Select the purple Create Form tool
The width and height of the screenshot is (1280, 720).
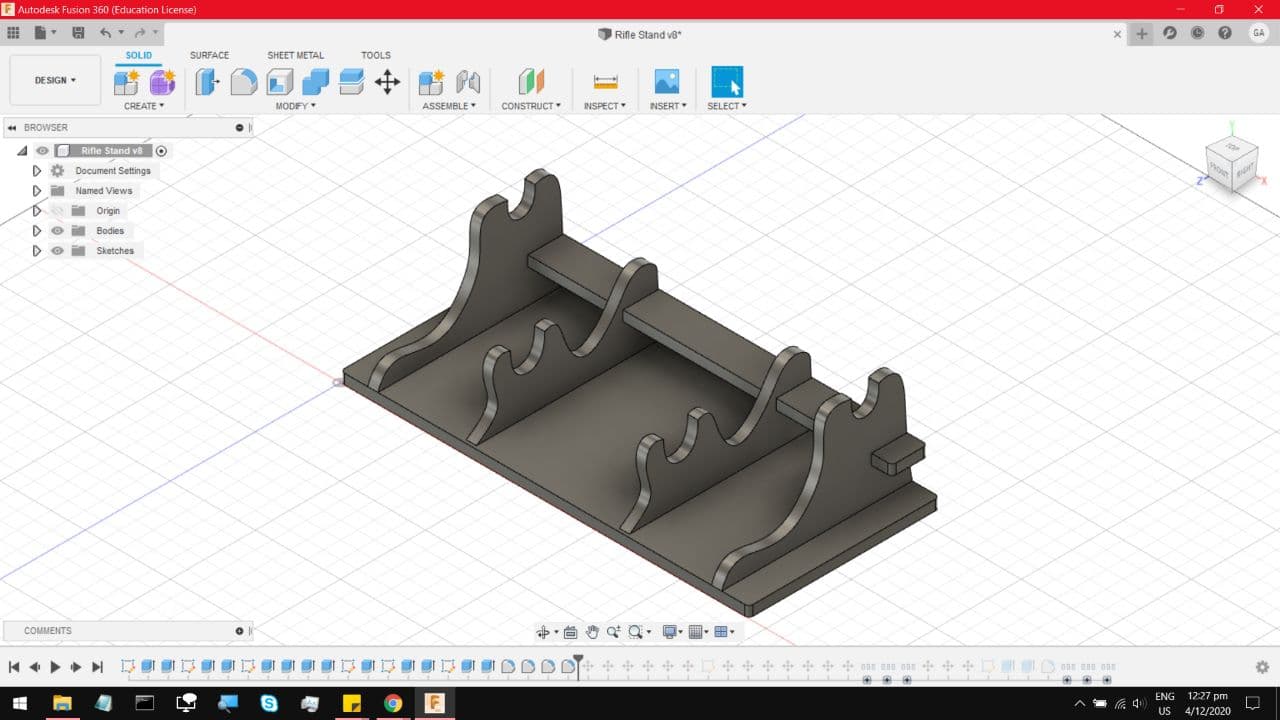[x=162, y=82]
